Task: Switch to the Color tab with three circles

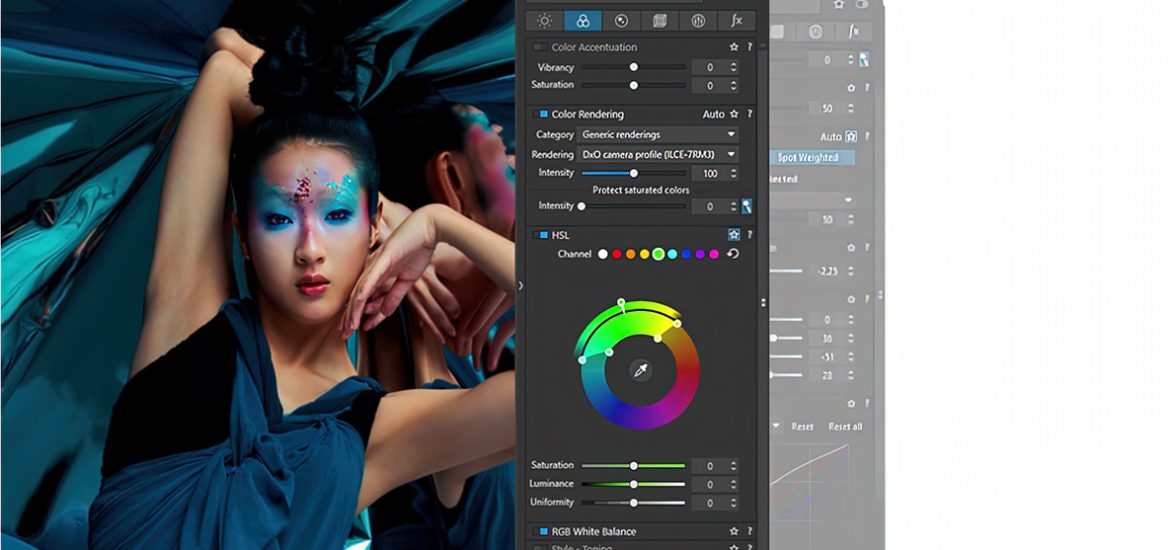Action: click(583, 20)
